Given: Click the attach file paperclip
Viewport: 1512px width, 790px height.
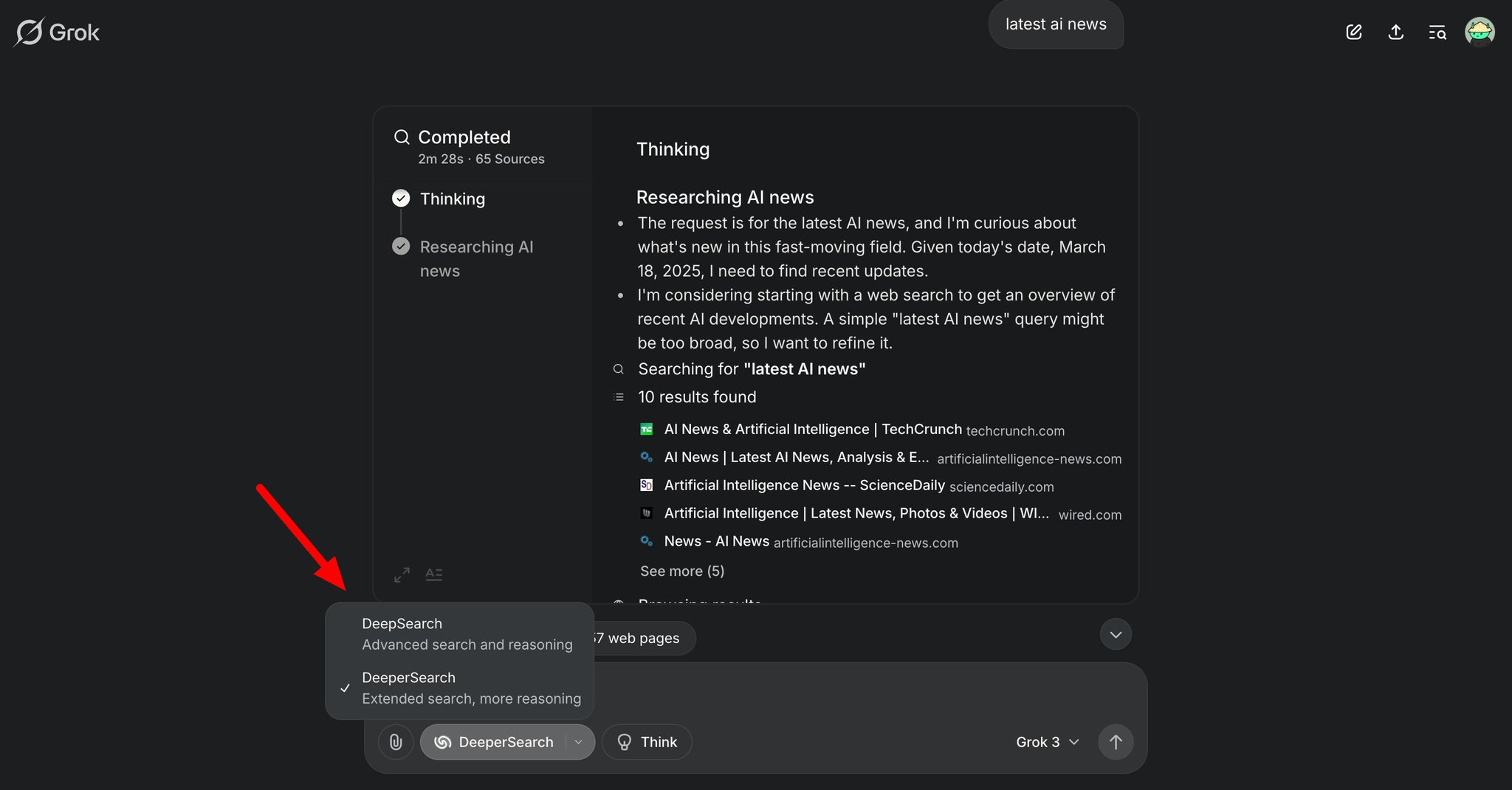Looking at the screenshot, I should click(x=396, y=742).
